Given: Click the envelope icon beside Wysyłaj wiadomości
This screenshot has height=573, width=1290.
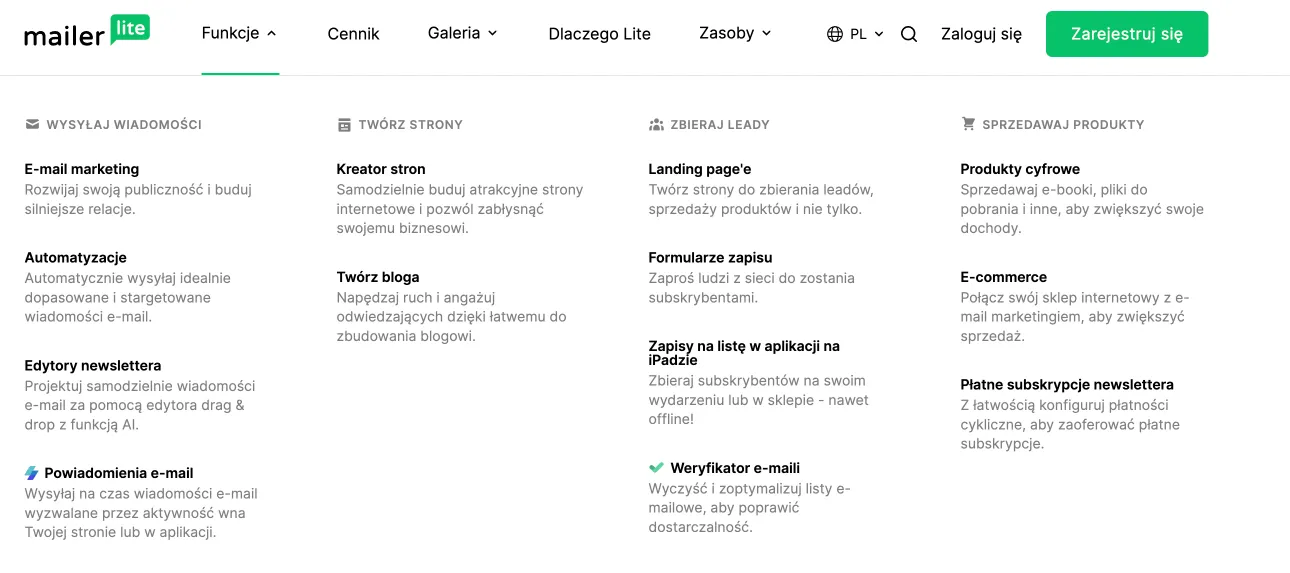Looking at the screenshot, I should [32, 125].
